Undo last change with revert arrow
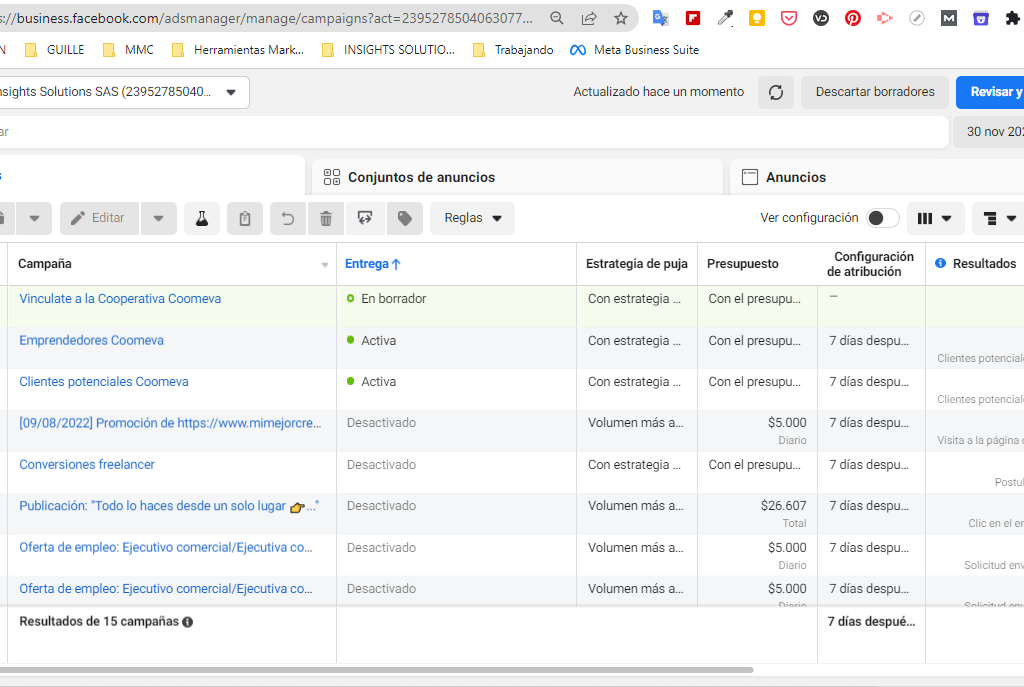The height and width of the screenshot is (687, 1024). pos(287,218)
